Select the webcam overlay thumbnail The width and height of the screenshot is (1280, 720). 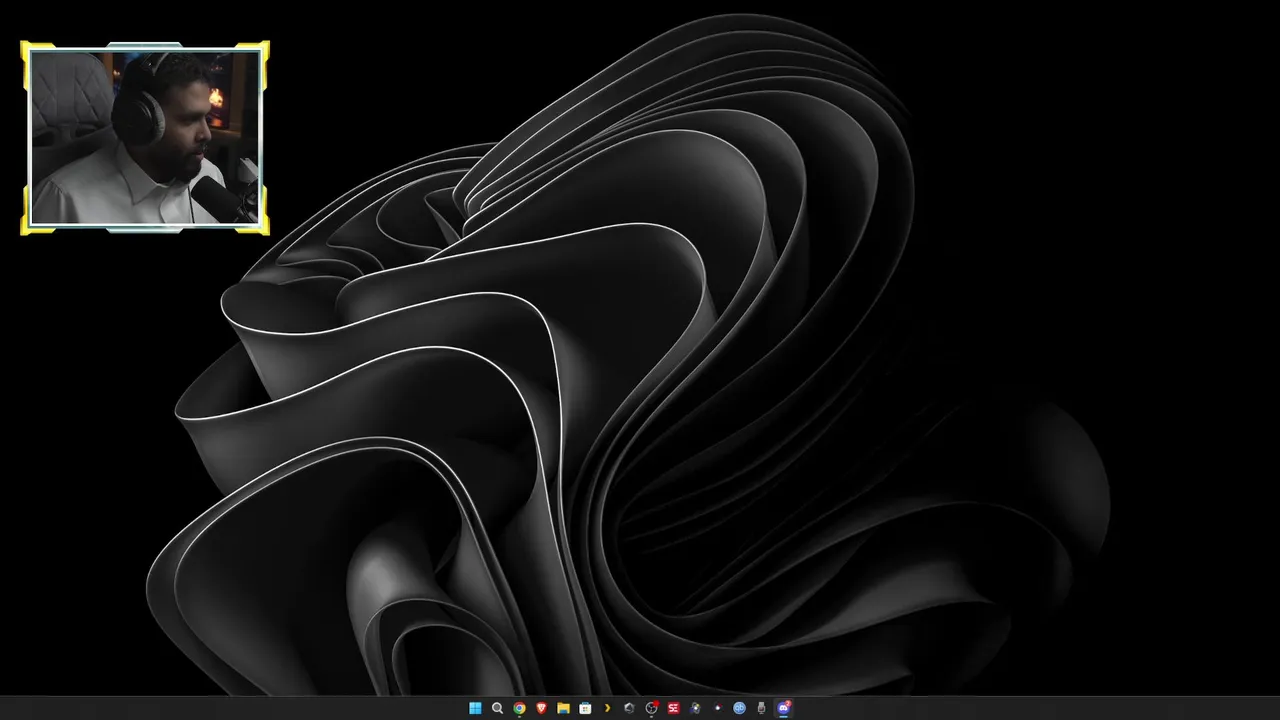pyautogui.click(x=145, y=138)
